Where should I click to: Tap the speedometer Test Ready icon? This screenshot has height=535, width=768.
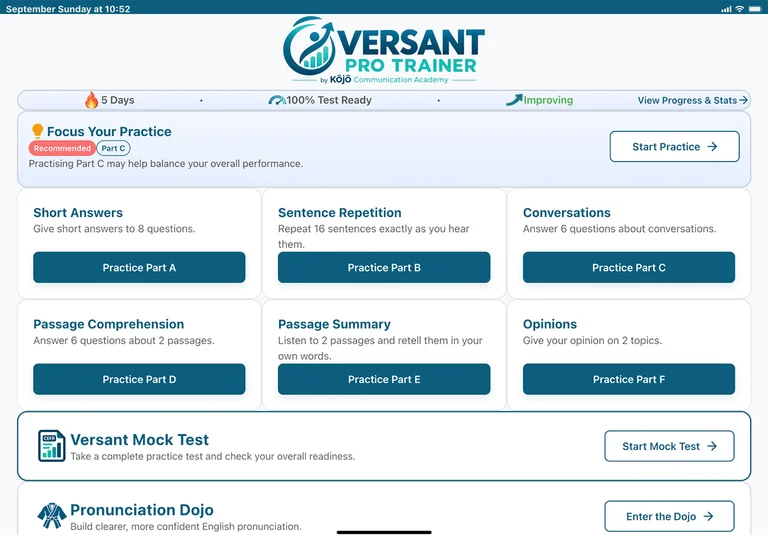[277, 100]
